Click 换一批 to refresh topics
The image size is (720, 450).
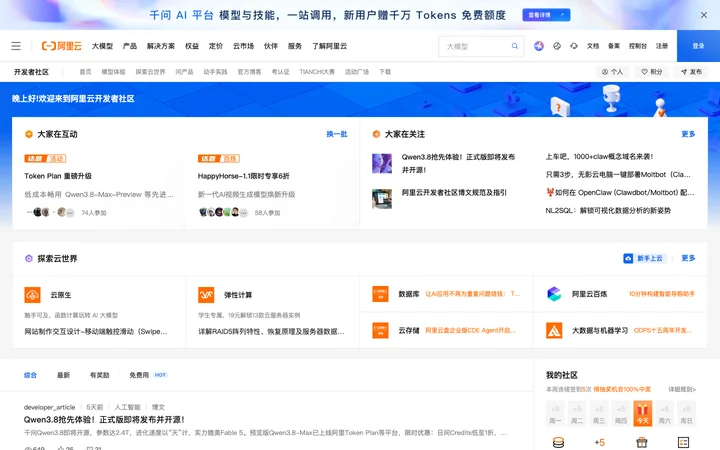tap(337, 134)
